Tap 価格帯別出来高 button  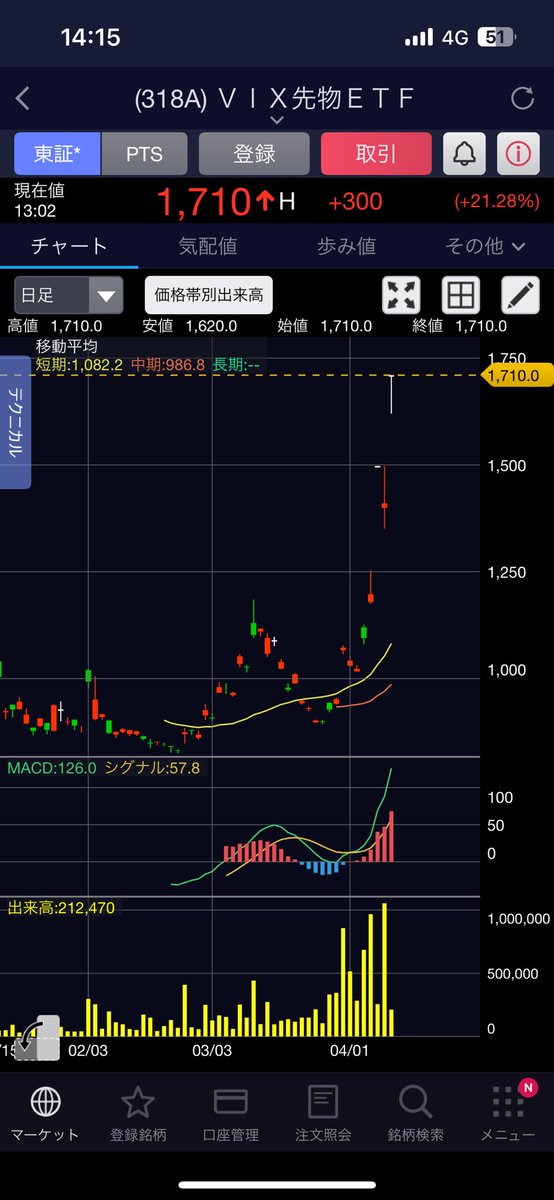[x=209, y=295]
